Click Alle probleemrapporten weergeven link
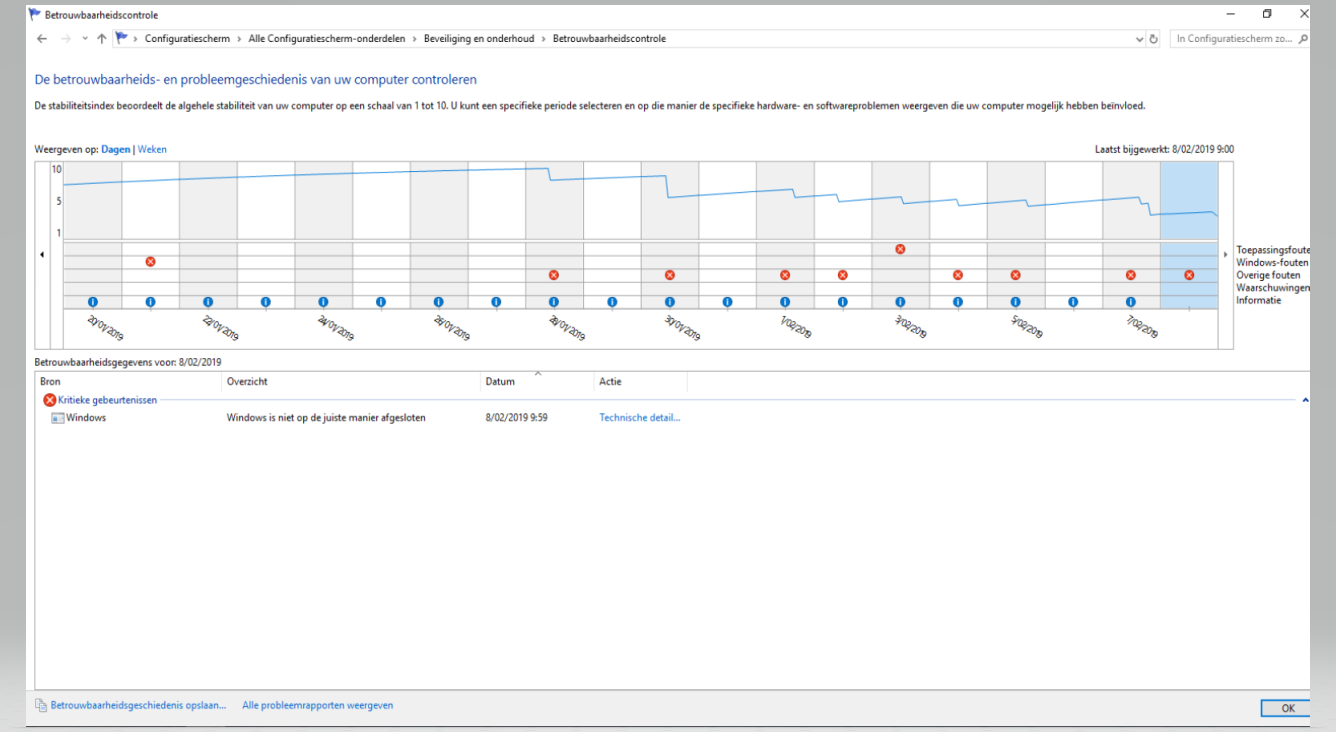This screenshot has height=732, width=1336. (317, 705)
